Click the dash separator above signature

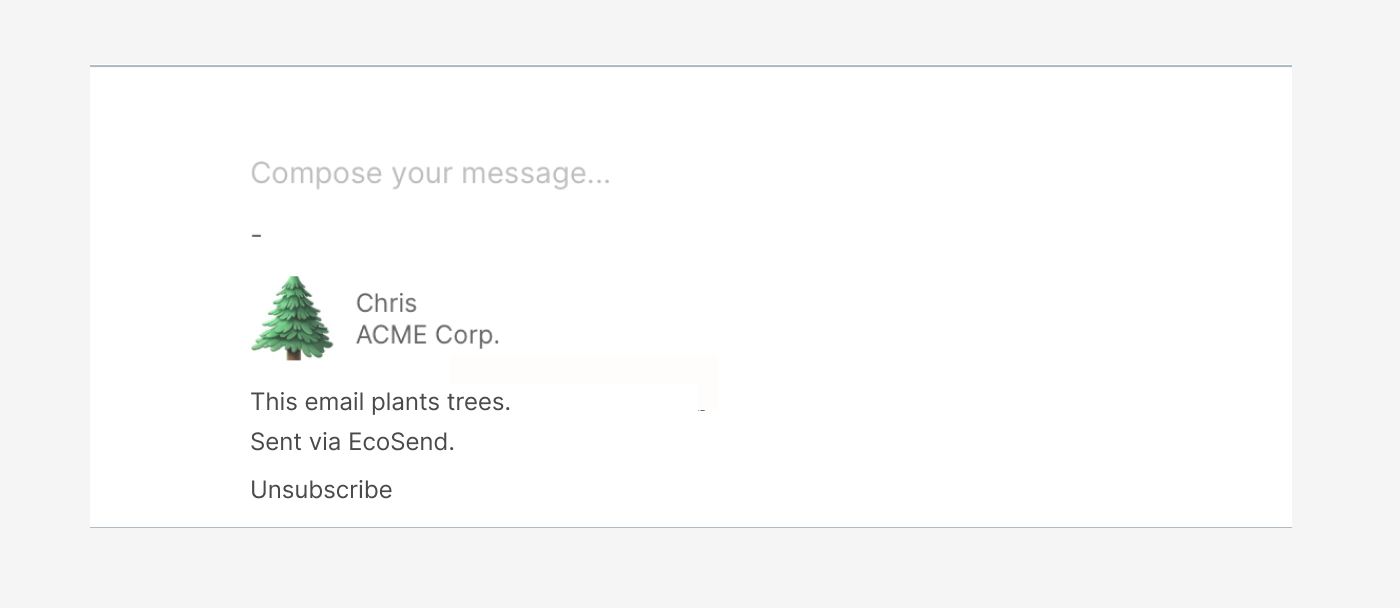(257, 235)
